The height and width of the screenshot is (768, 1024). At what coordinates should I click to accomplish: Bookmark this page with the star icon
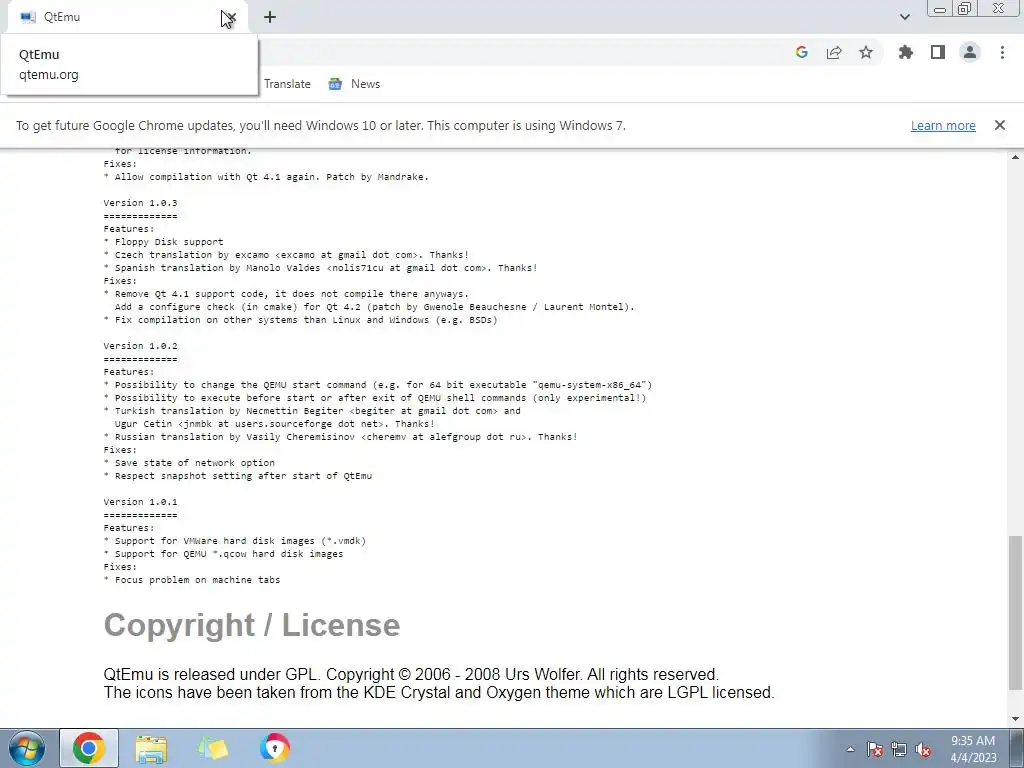[866, 52]
